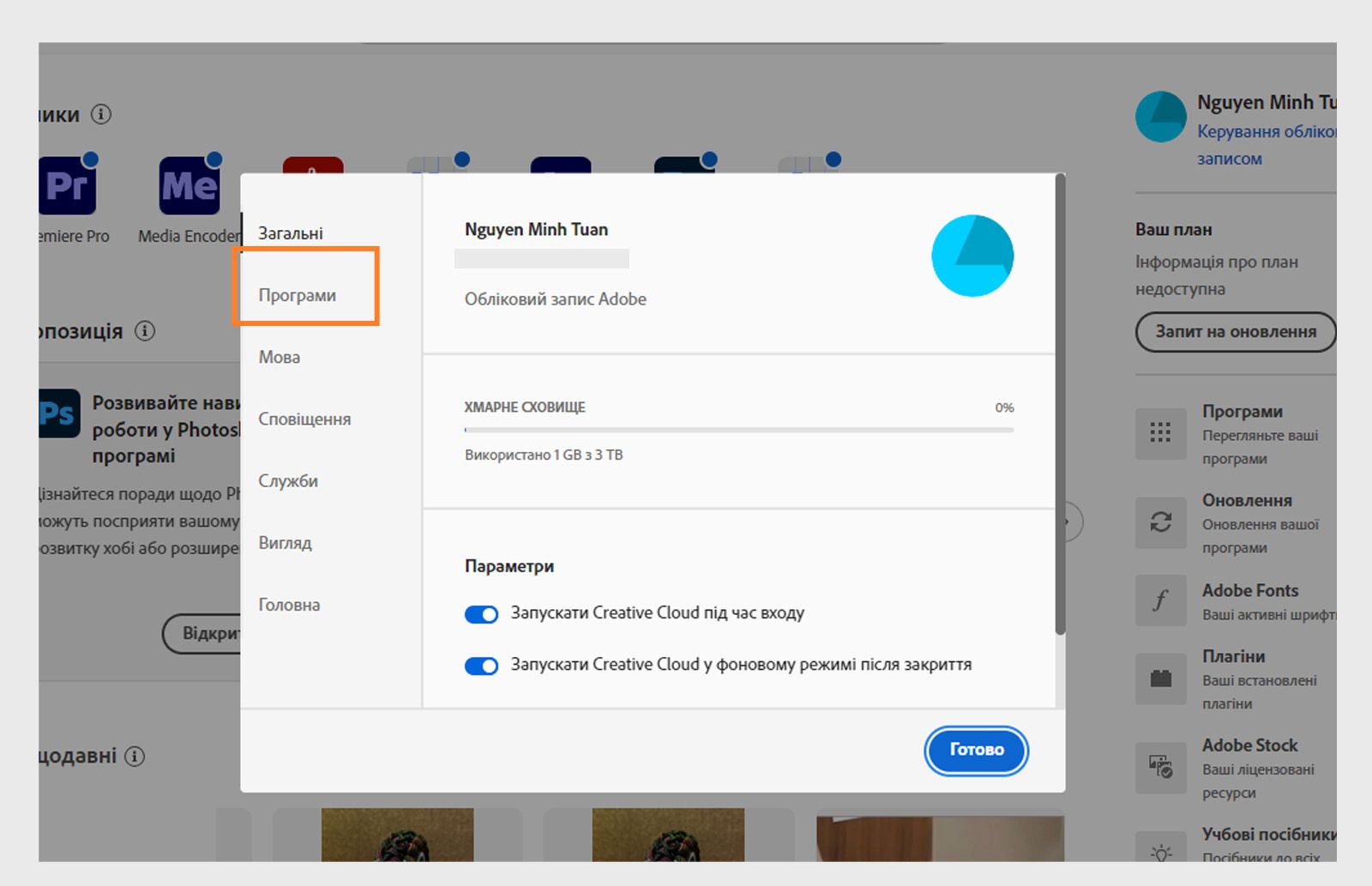This screenshot has width=1372, height=886.
Task: Click the Оновлення sync icon in sidebar
Action: [x=1160, y=523]
